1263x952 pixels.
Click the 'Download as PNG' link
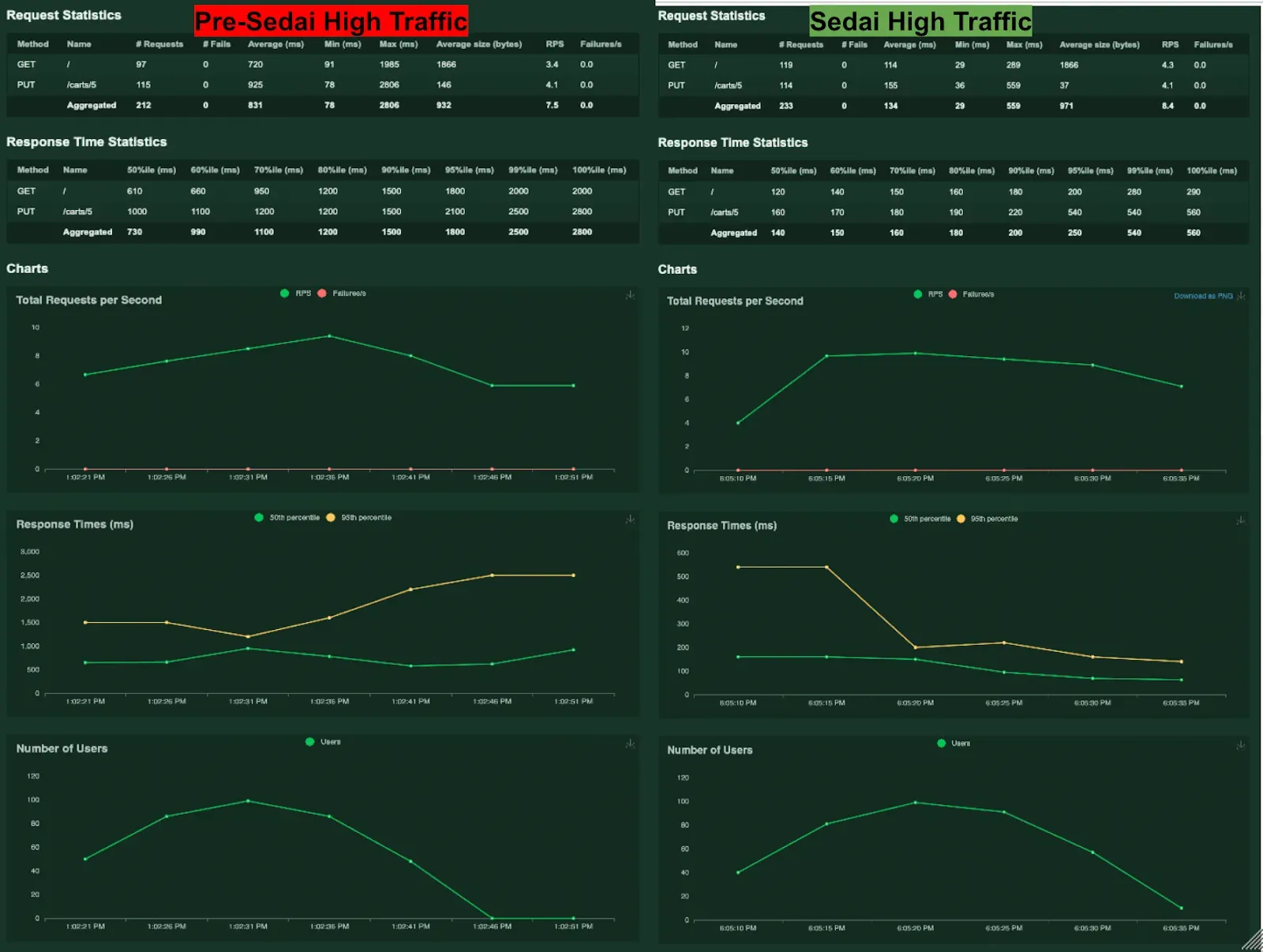point(1203,296)
